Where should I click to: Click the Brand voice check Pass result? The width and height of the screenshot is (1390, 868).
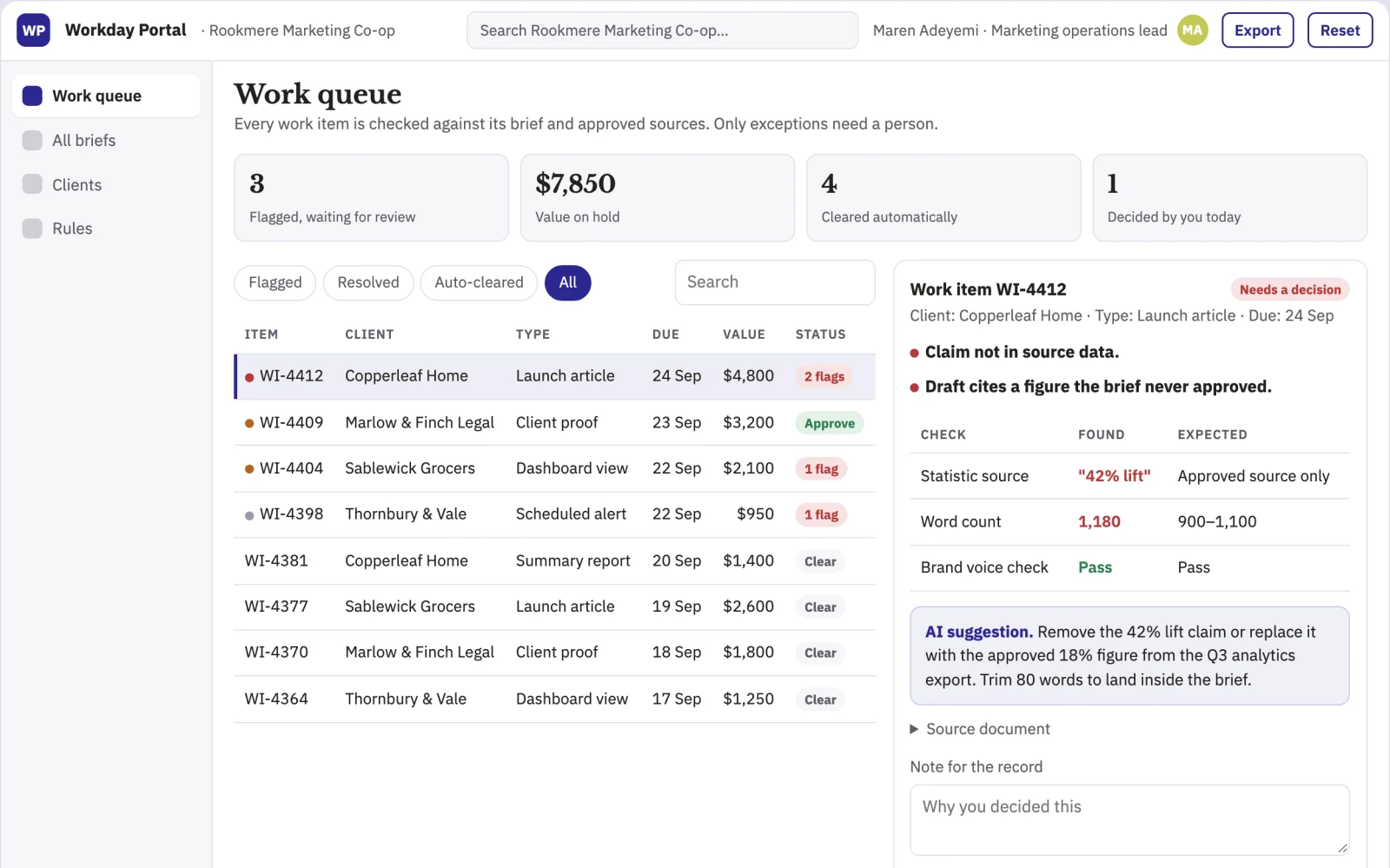coord(1095,567)
